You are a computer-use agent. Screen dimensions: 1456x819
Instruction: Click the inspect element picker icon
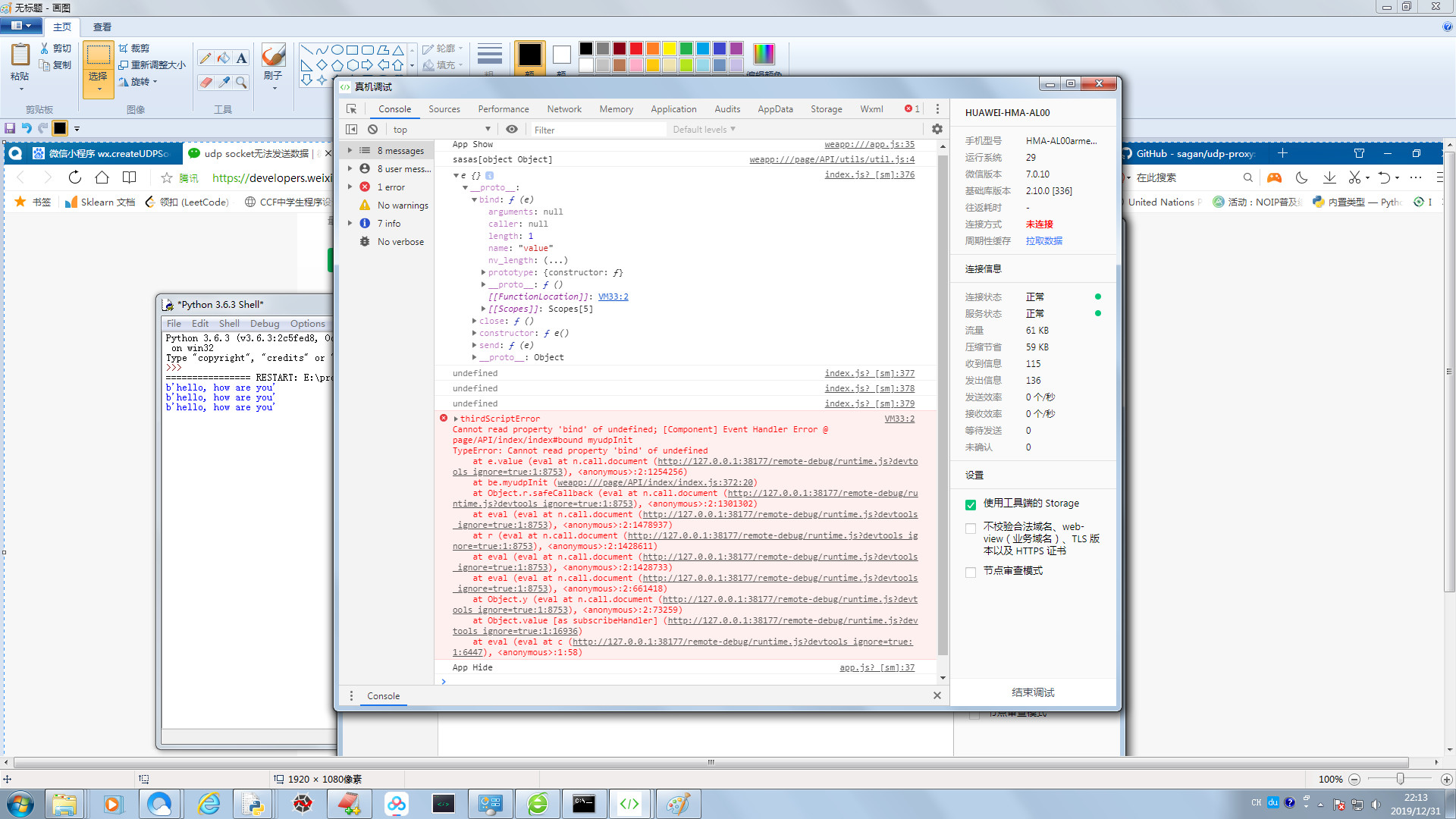click(351, 109)
